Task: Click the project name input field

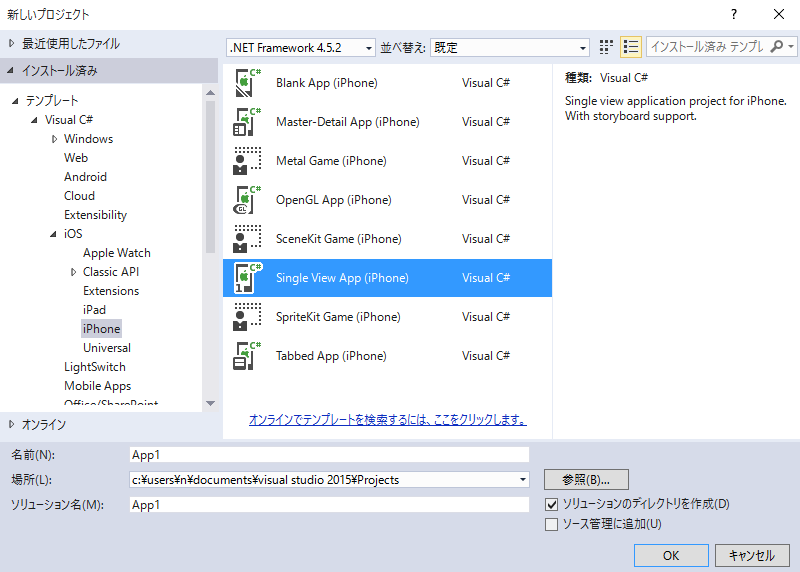Action: click(x=329, y=455)
